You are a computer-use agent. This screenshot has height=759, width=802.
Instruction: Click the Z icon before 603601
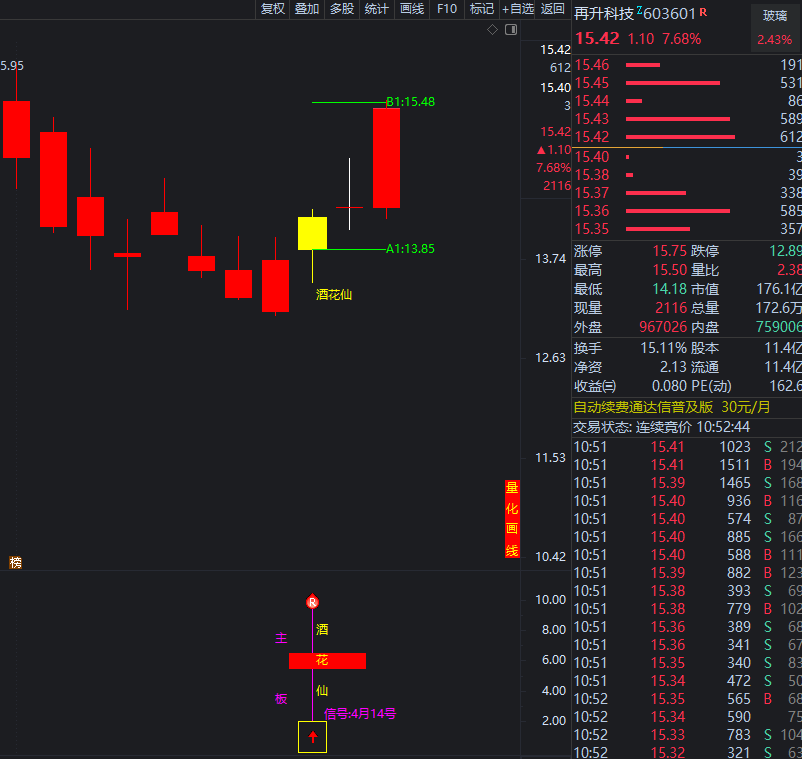pos(640,11)
